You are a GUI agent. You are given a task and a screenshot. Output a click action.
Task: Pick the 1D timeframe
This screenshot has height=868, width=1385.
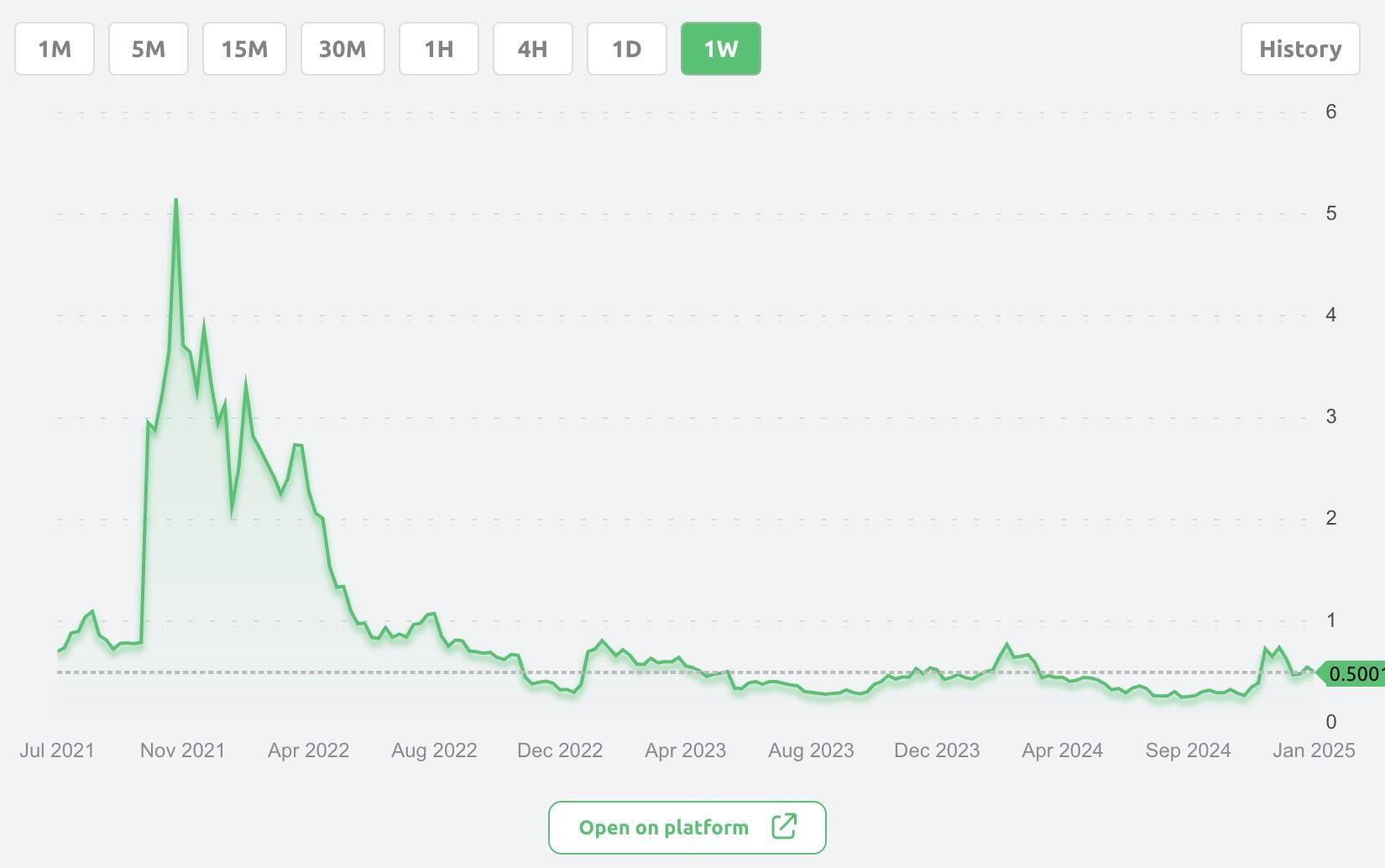[x=627, y=49]
